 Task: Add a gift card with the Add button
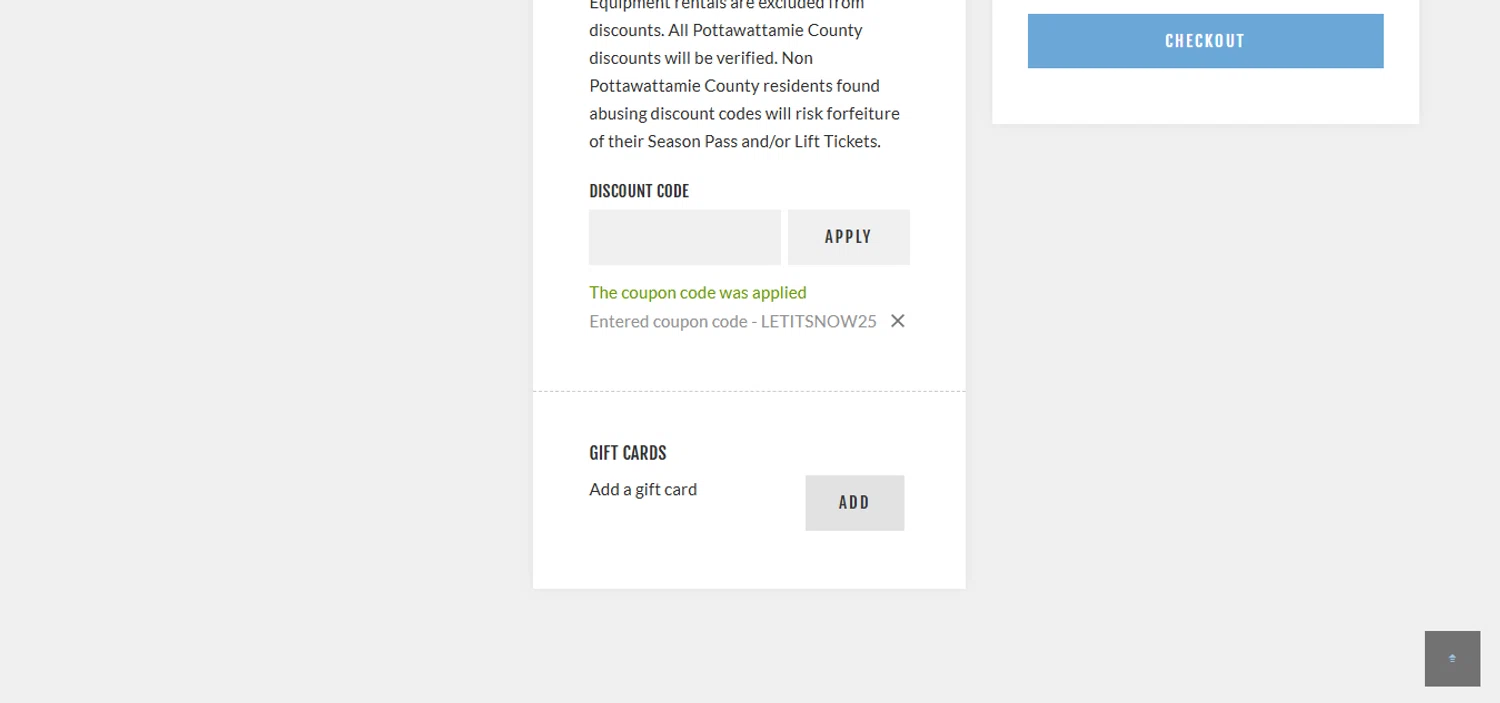pyautogui.click(x=854, y=503)
